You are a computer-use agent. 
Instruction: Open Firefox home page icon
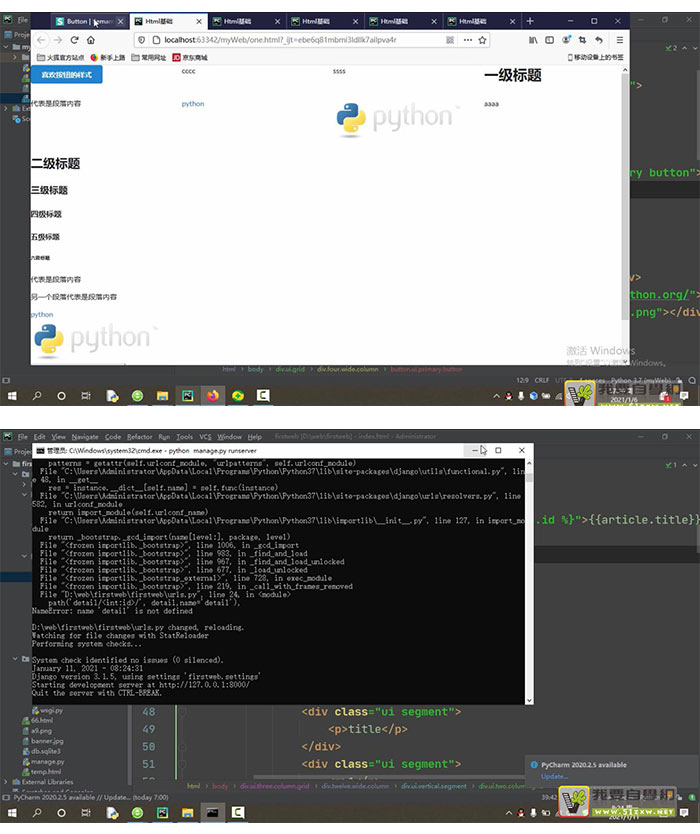coord(91,40)
